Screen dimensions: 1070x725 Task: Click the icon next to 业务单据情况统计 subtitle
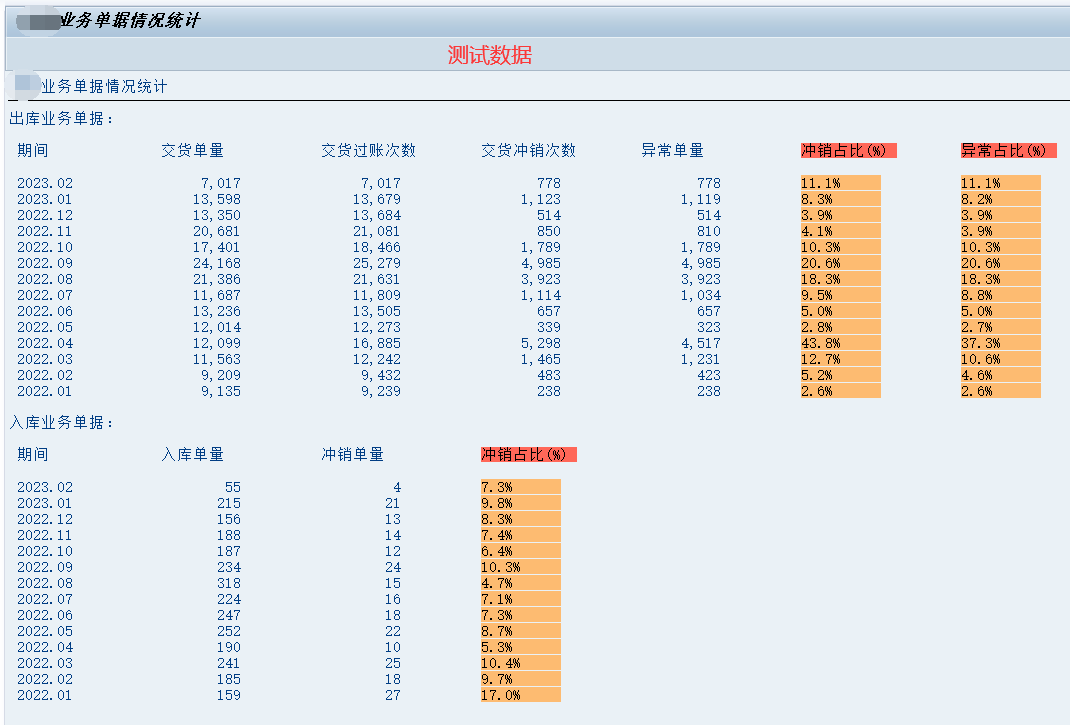click(x=24, y=86)
